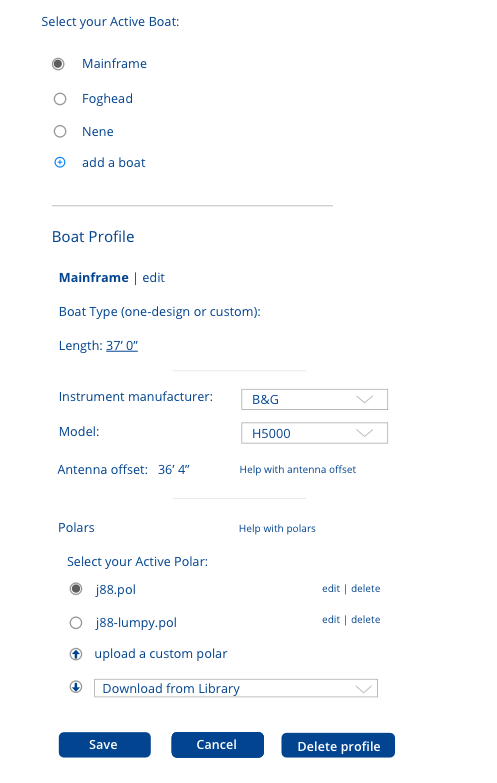Open Help with antenna offset link
497x783 pixels.
tap(298, 469)
